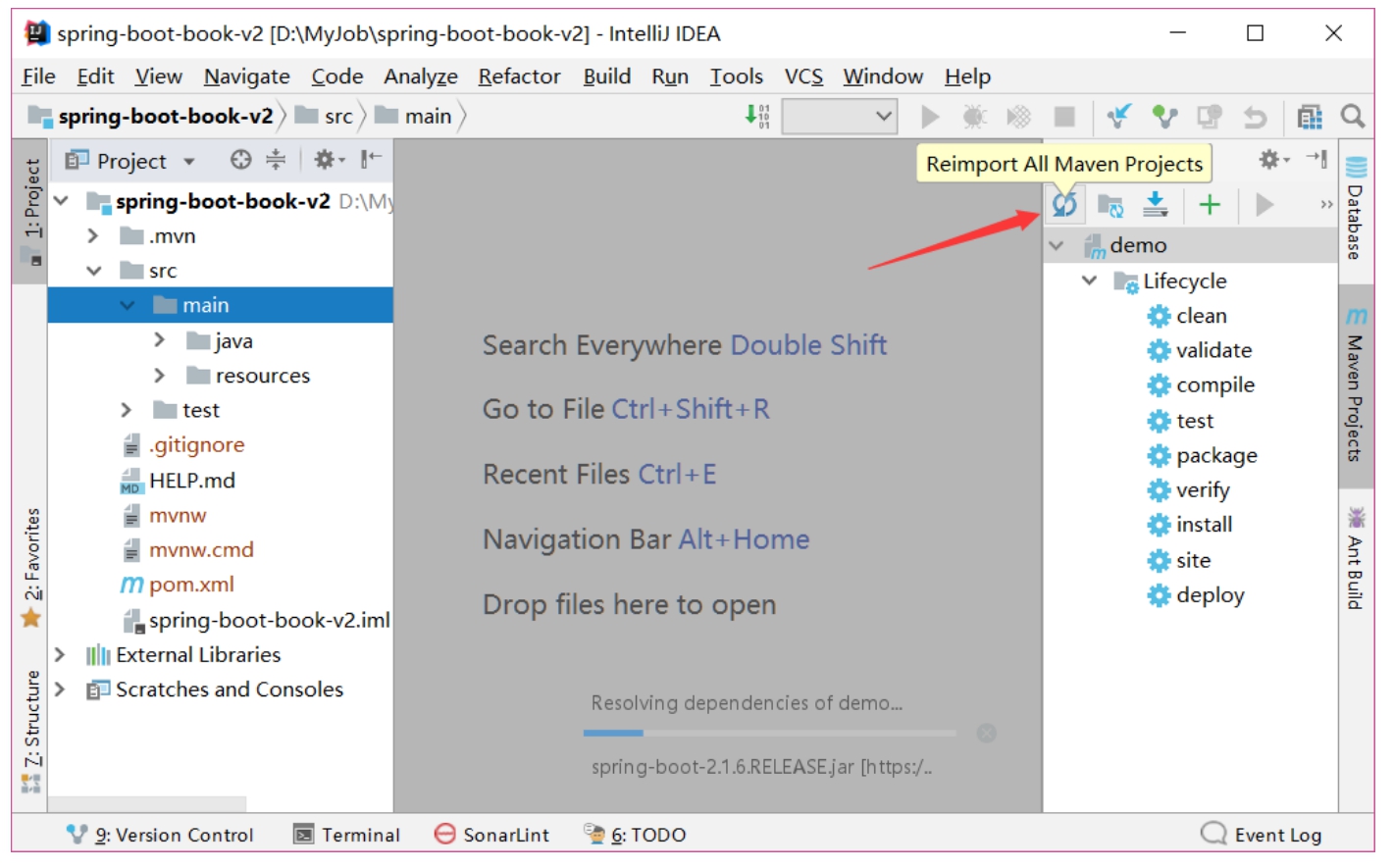Image resolution: width=1393 pixels, height=868 pixels.
Task: Expand the Scratches and Consoles node
Action: tap(60, 689)
